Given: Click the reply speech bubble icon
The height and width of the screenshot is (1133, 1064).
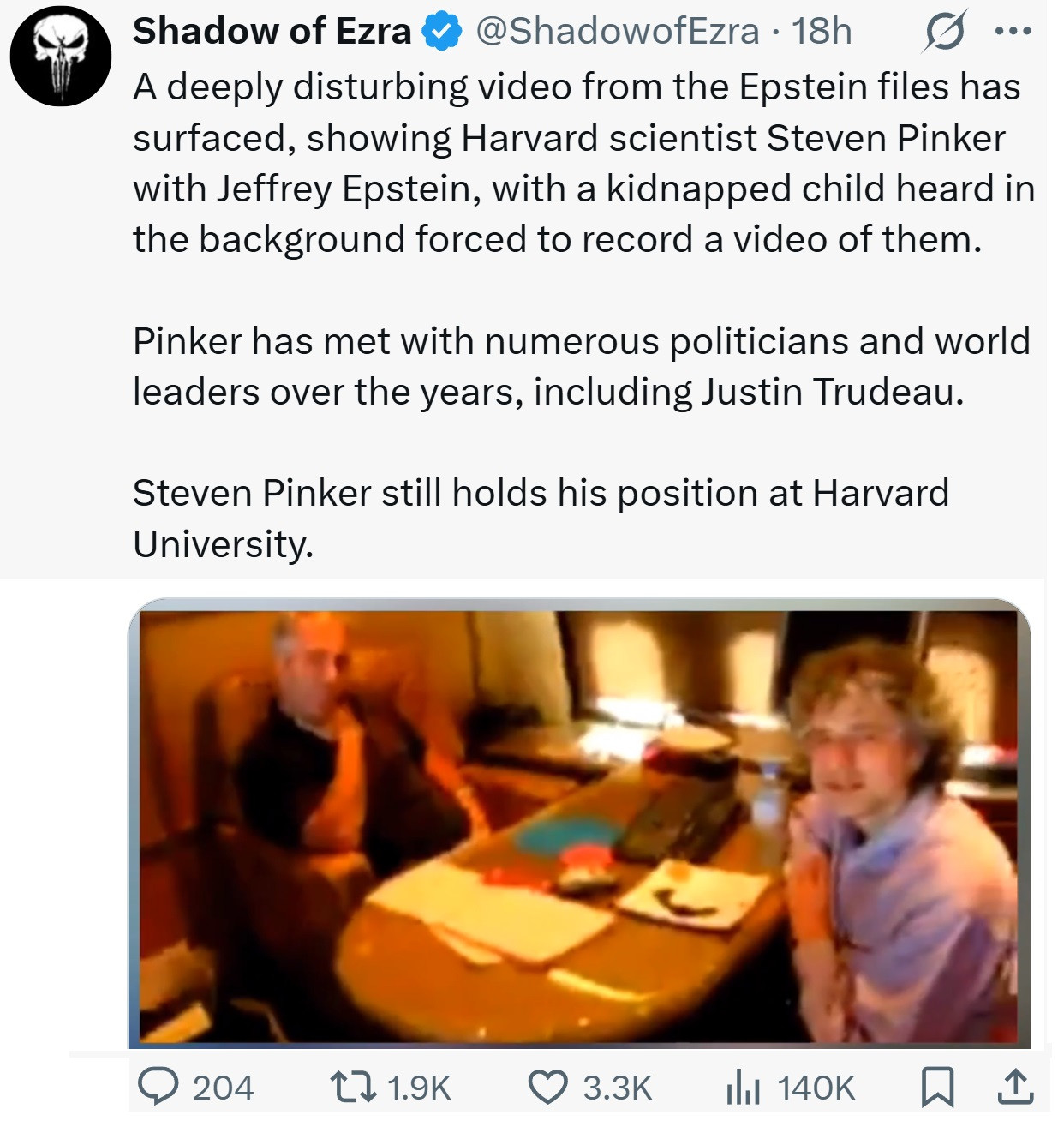Looking at the screenshot, I should 158,1087.
